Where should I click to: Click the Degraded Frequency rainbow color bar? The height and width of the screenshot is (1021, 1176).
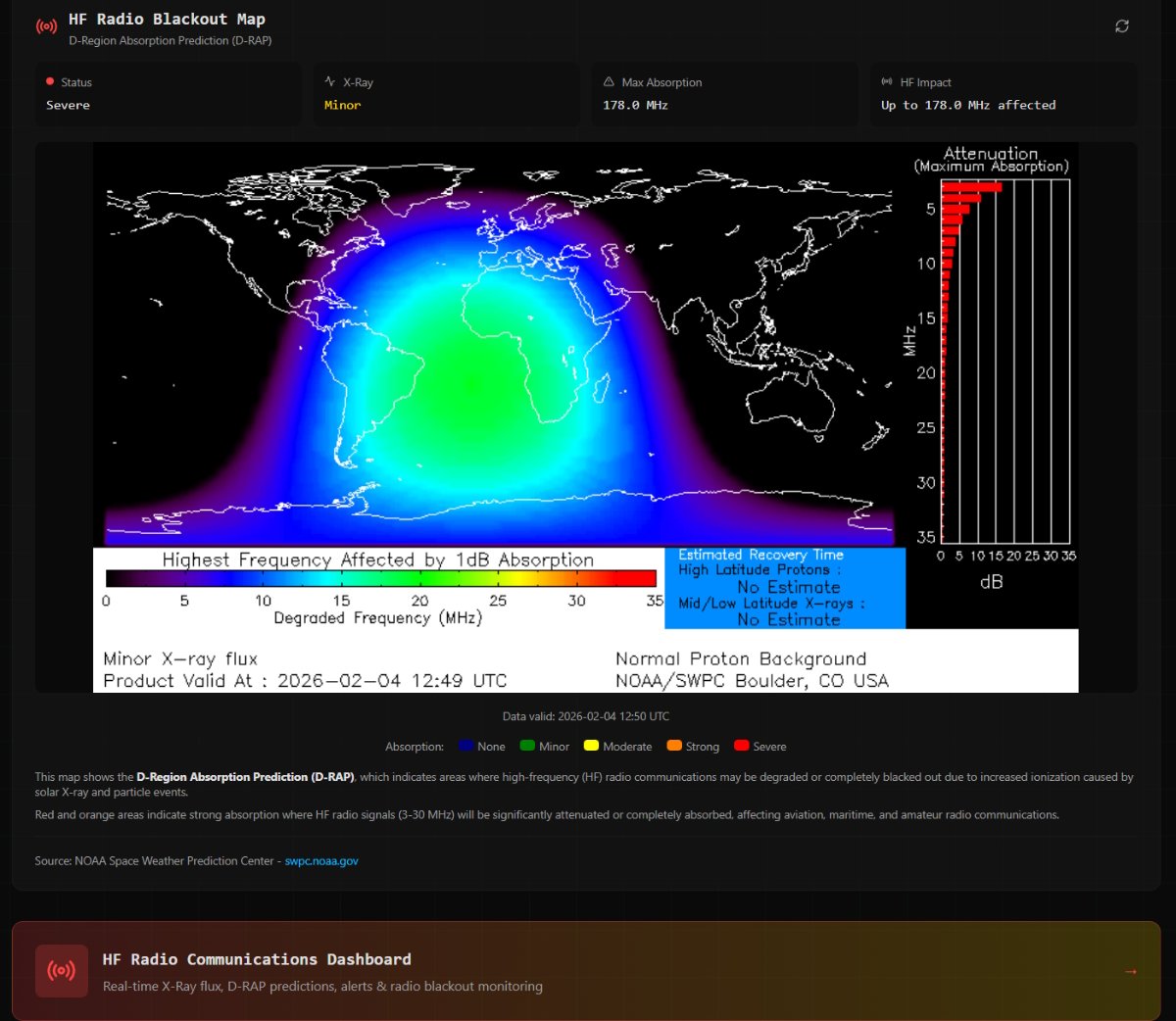coord(380,578)
